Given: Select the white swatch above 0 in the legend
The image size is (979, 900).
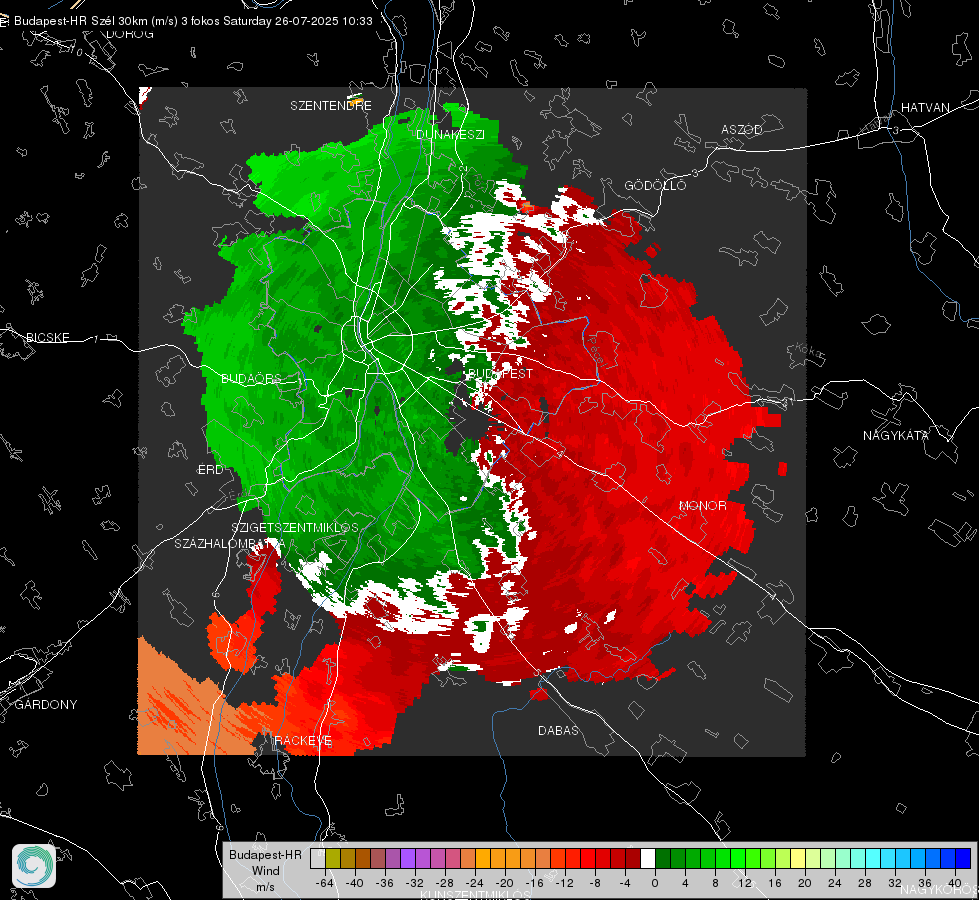Looking at the screenshot, I should 648,858.
